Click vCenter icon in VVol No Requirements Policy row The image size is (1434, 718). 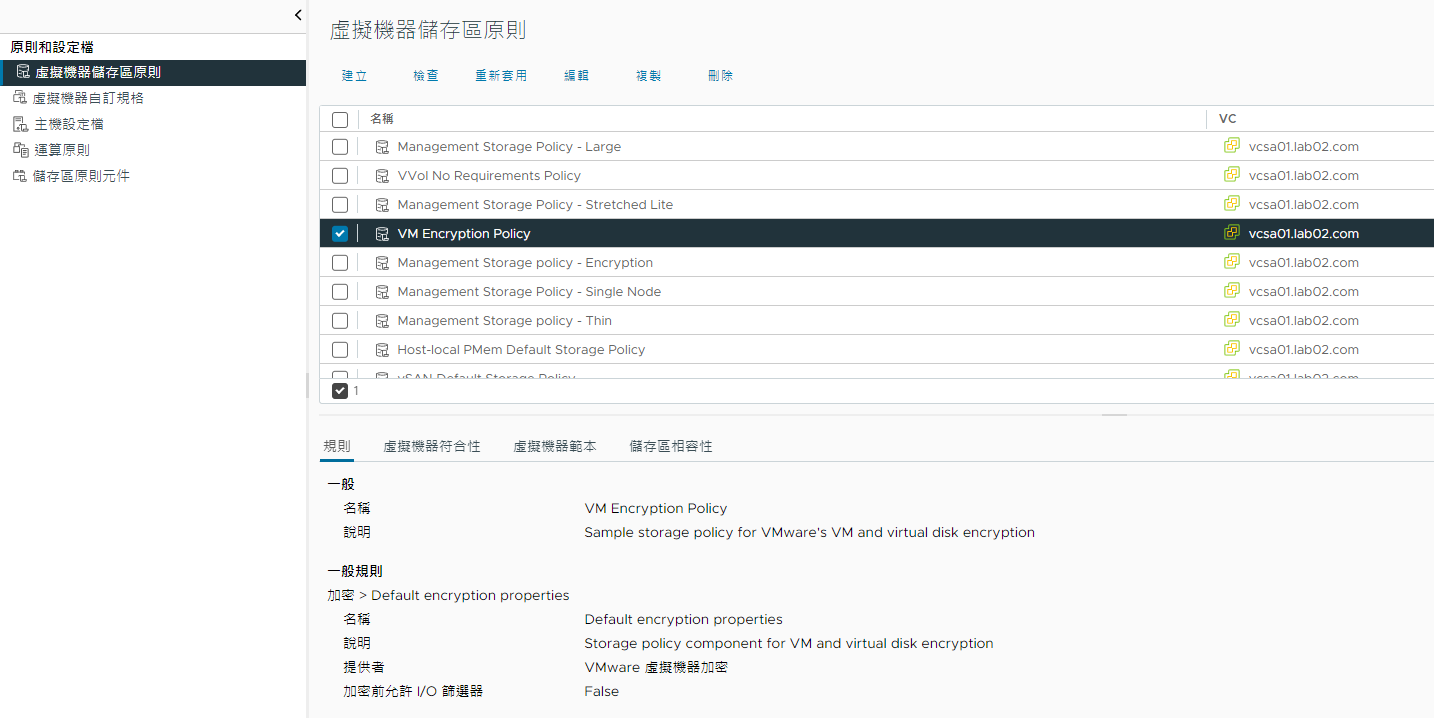(x=1232, y=175)
